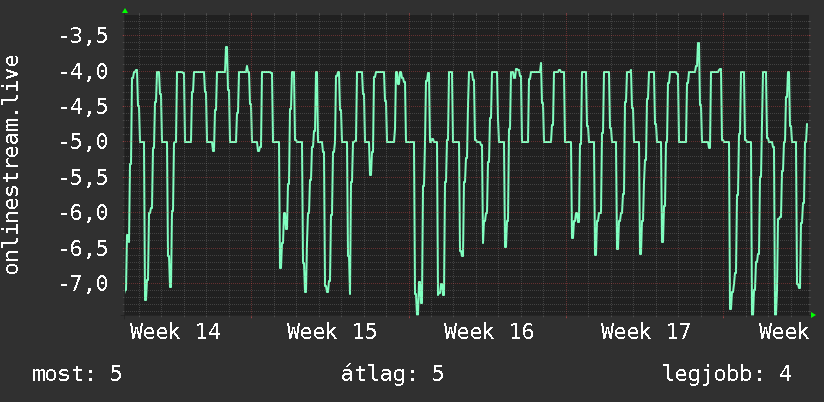Select the Week 15 axis label
824x402 pixels.
click(332, 332)
